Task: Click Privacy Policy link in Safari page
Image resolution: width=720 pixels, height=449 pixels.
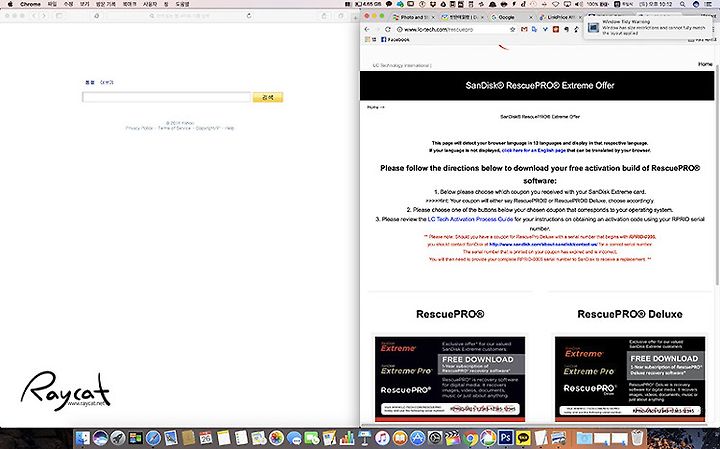Action: [x=139, y=128]
